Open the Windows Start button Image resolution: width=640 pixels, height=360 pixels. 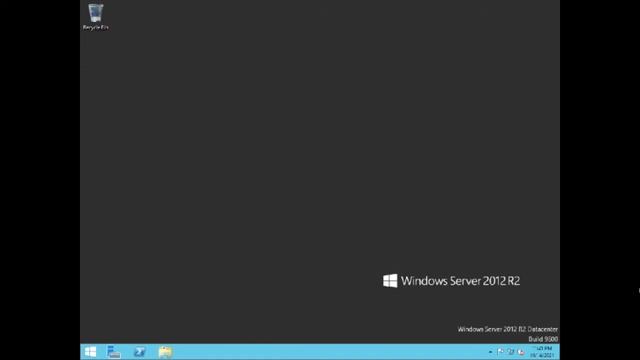tap(91, 352)
